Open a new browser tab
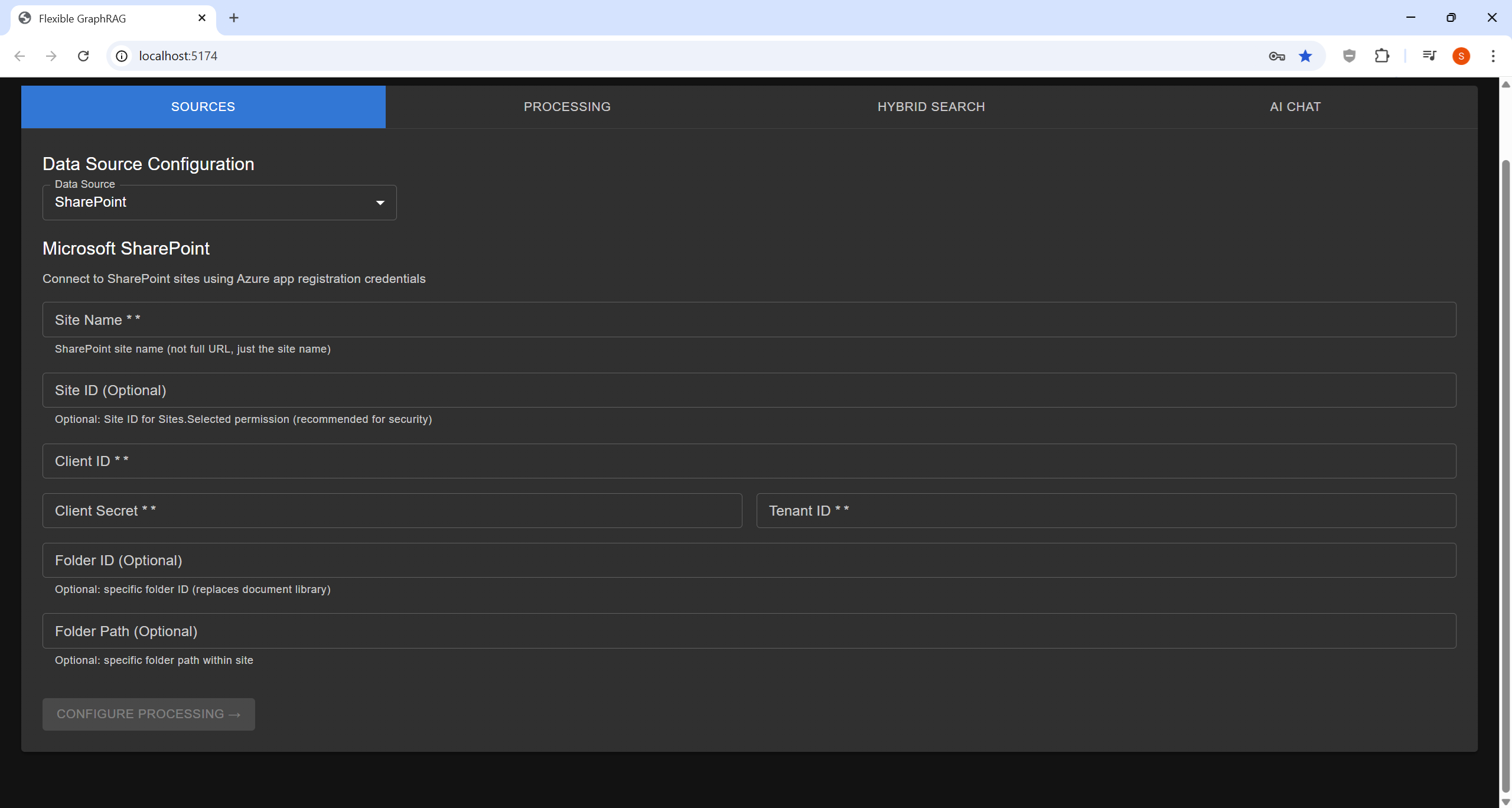1512x808 pixels. point(234,18)
